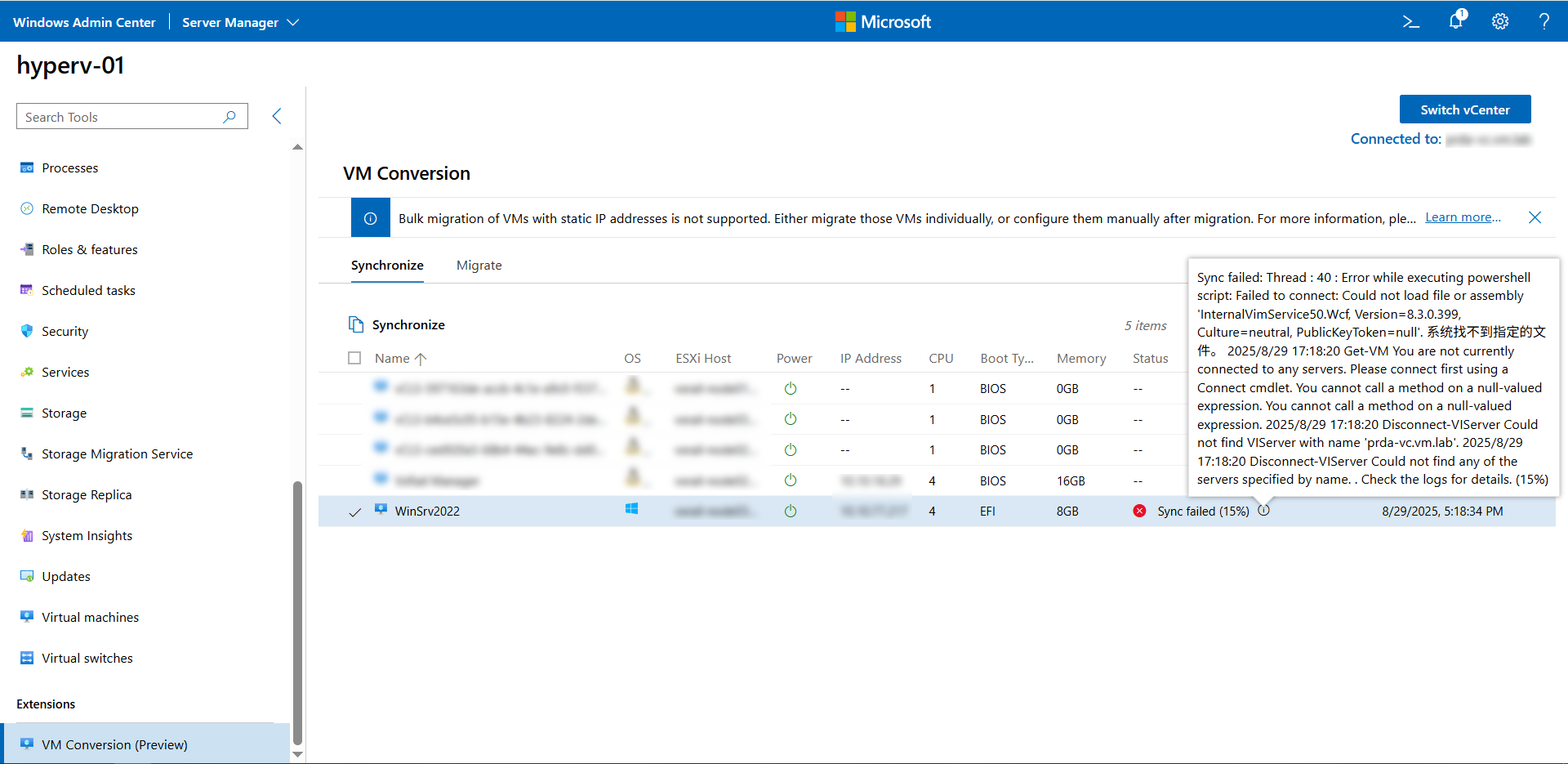The height and width of the screenshot is (764, 1568).
Task: Click the WinSrv2022 VM name
Action: coord(427,511)
